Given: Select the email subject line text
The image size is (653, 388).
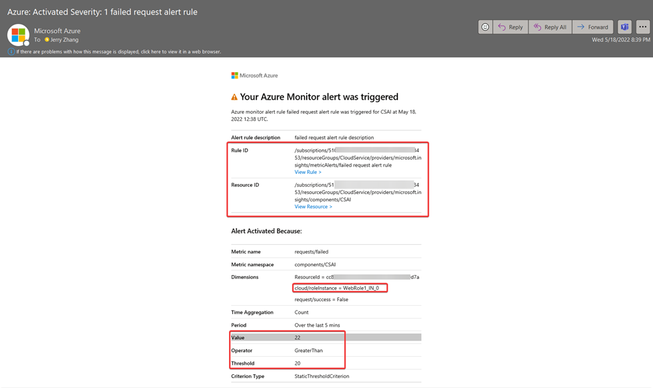Looking at the screenshot, I should pos(102,12).
